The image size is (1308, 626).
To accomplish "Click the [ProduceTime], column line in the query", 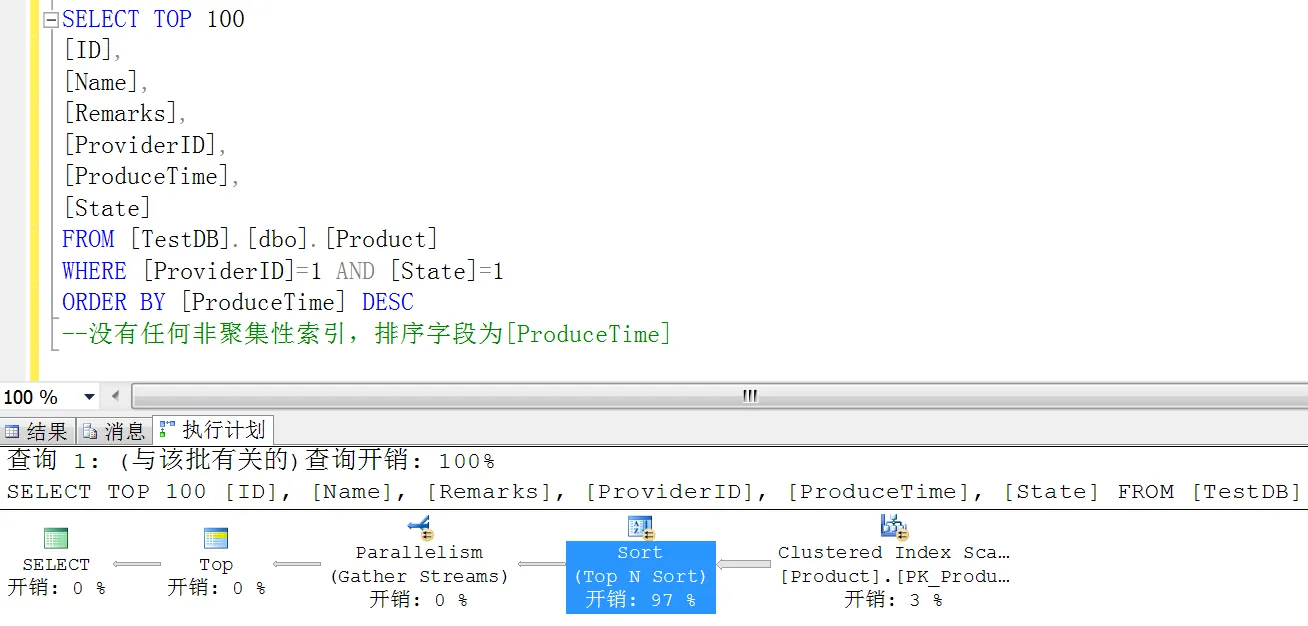I will (x=152, y=177).
